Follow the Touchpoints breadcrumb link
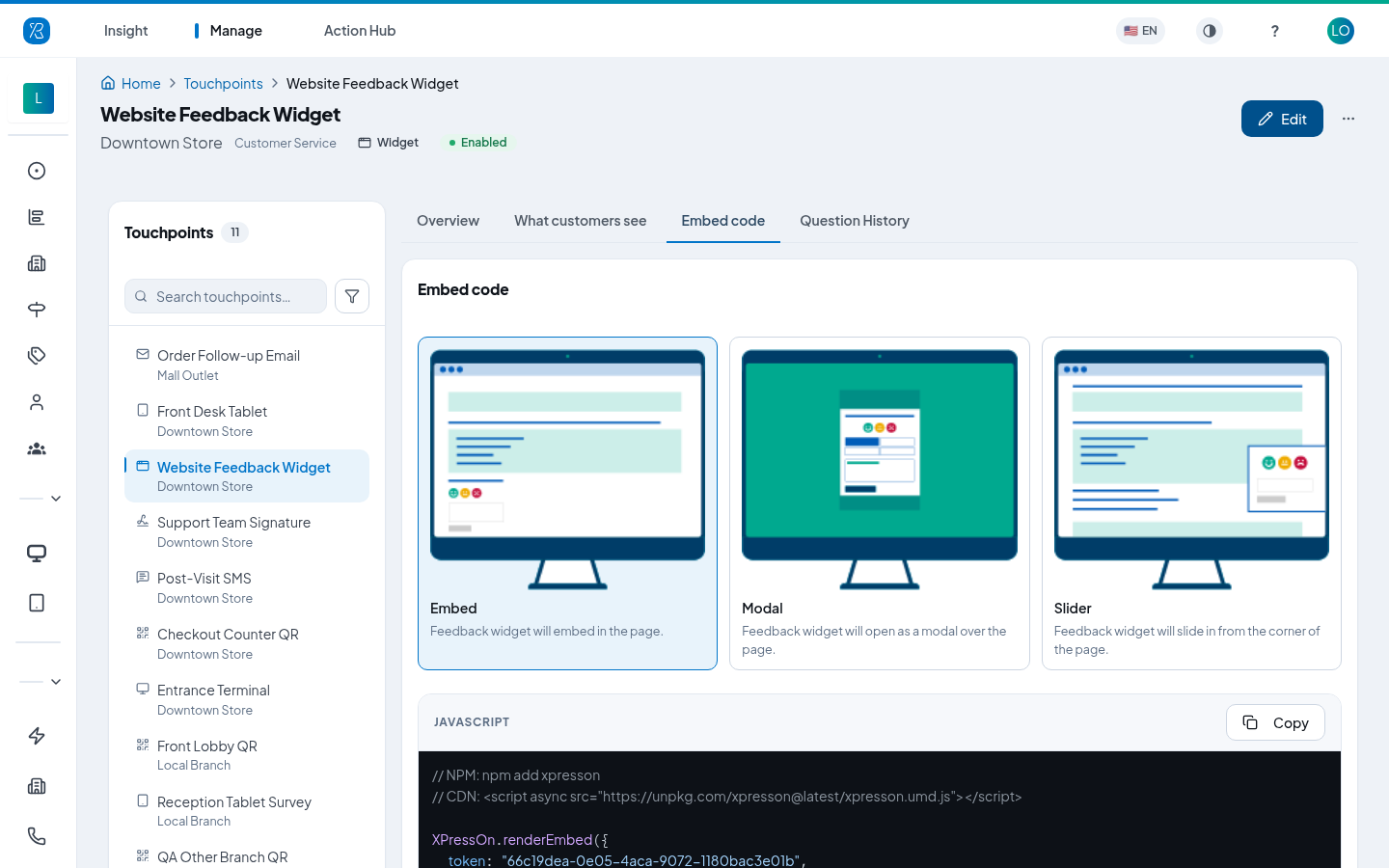Viewport: 1389px width, 868px height. [223, 84]
